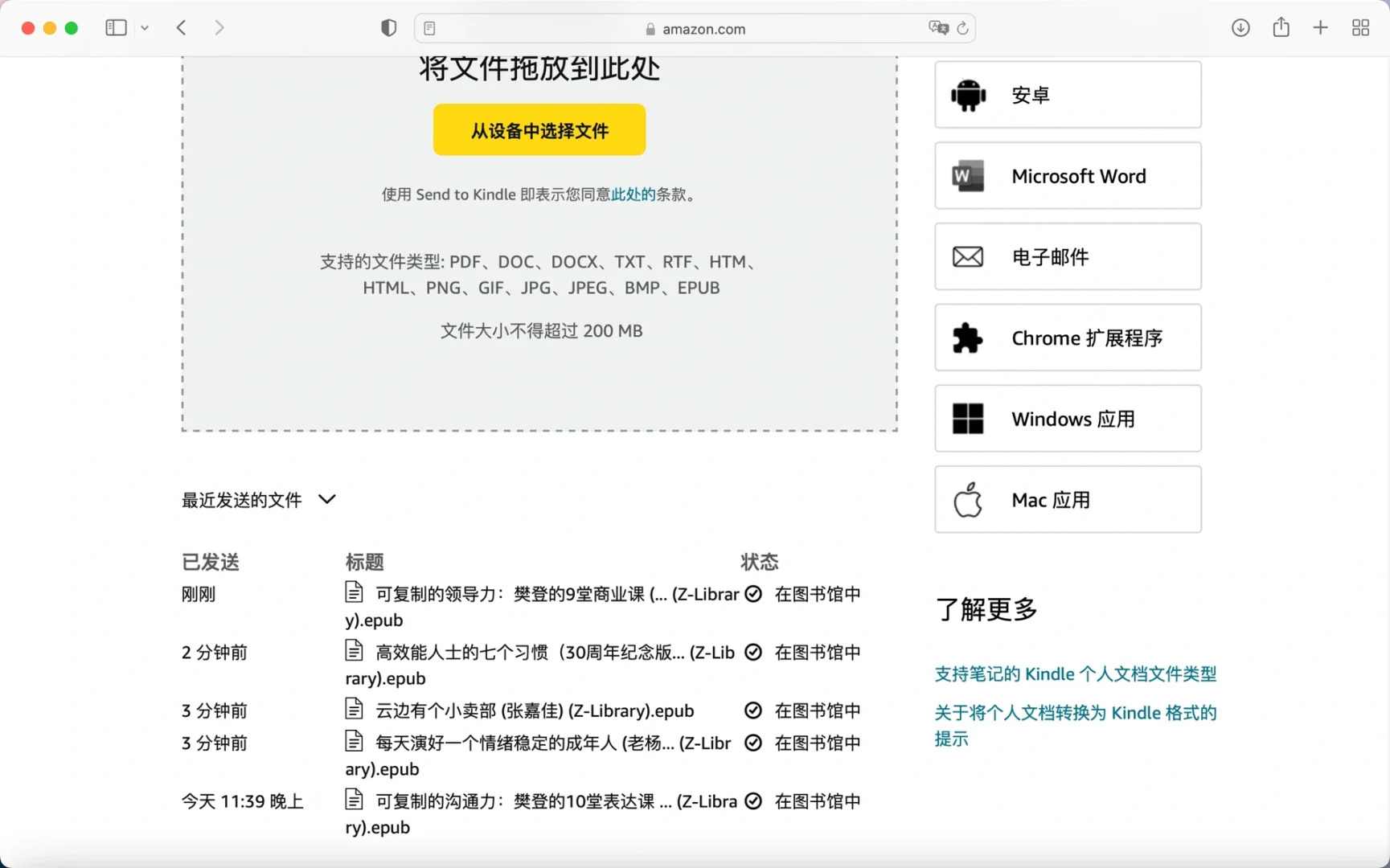
Task: Open the Chrome 扩展程序 option
Action: (1068, 338)
